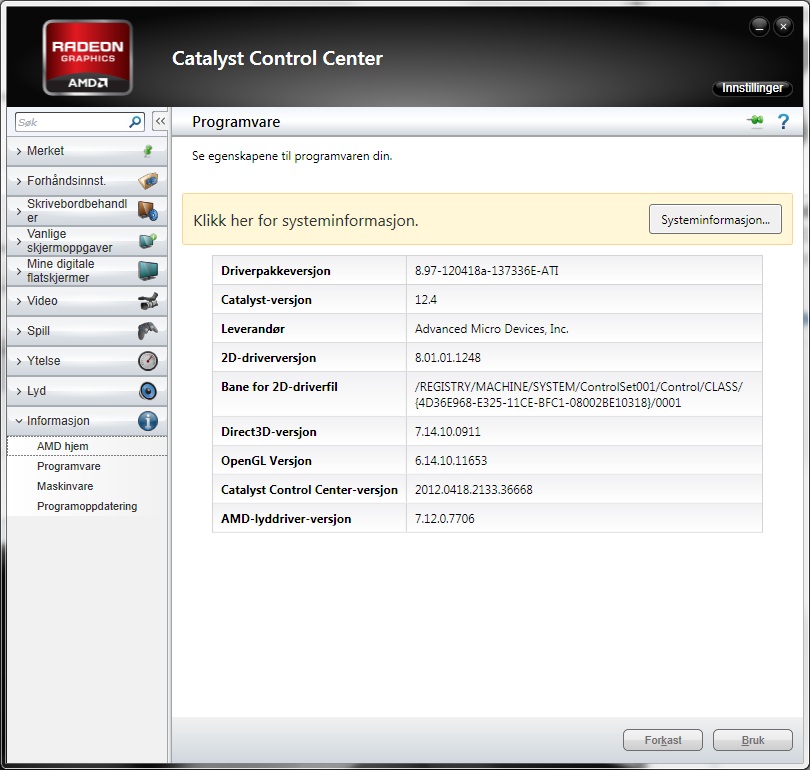Click the Radeon Graphics AMD logo

87,57
